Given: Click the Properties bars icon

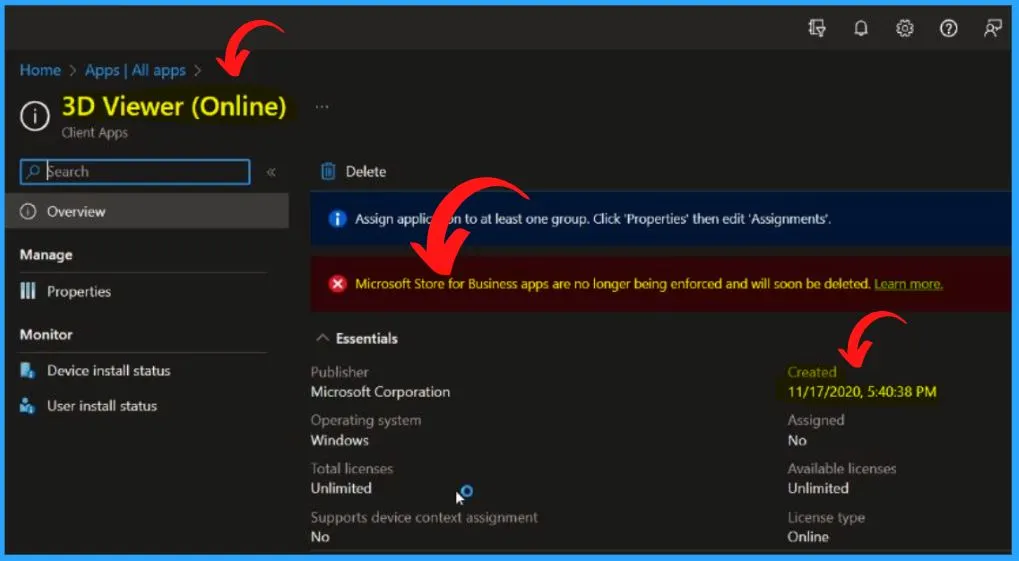Looking at the screenshot, I should [28, 291].
